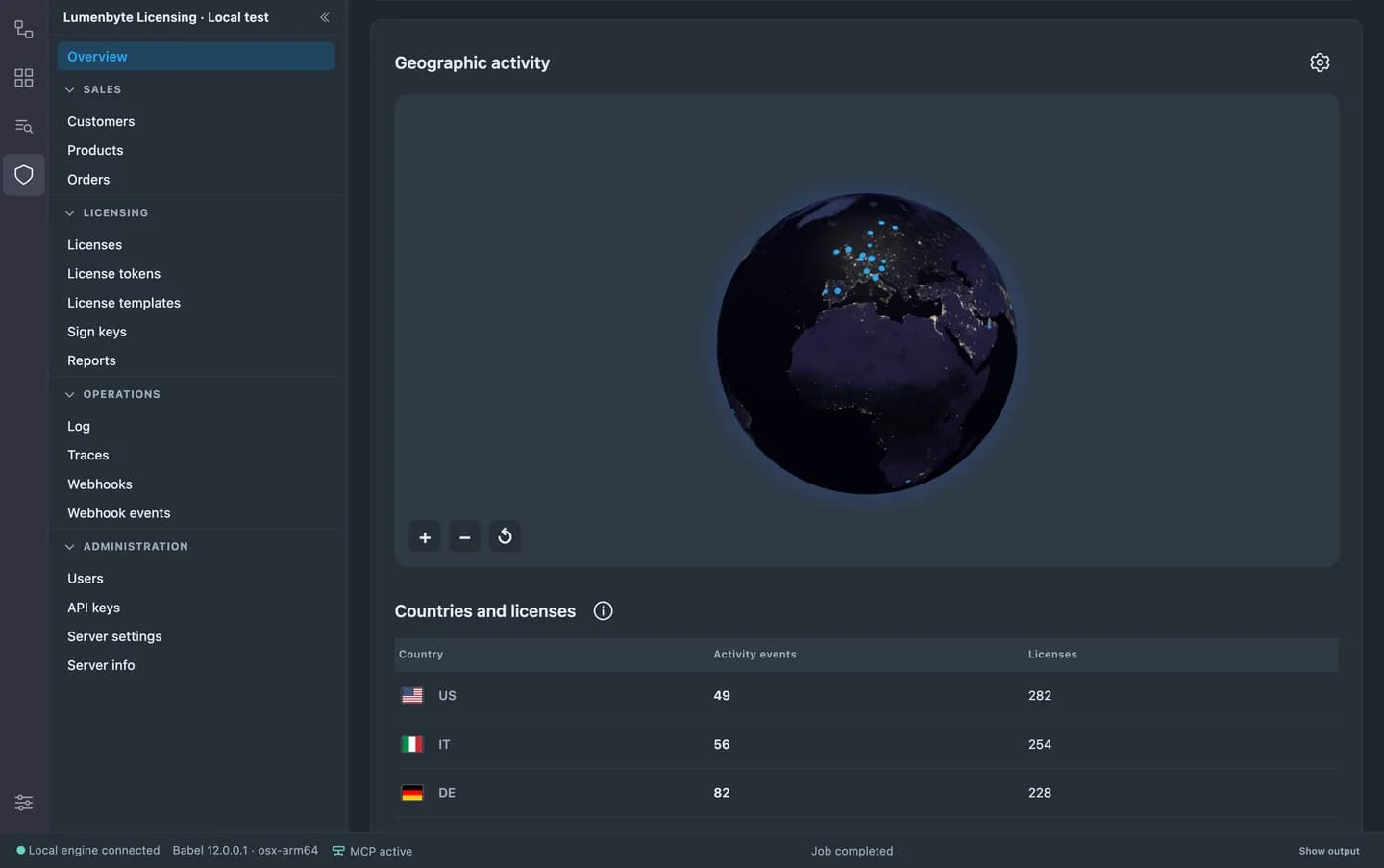Open Server info
The width and height of the screenshot is (1384, 868).
[101, 665]
